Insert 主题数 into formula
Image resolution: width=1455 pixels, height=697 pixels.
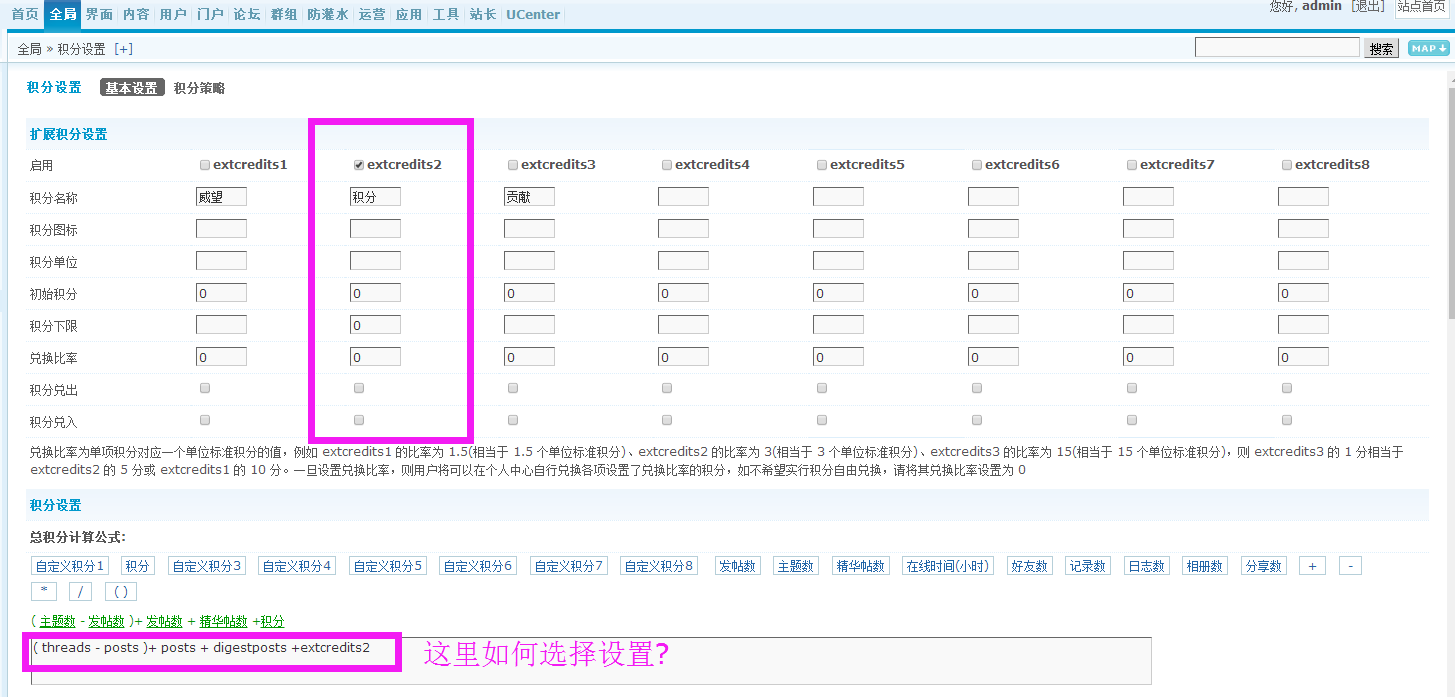(x=796, y=566)
